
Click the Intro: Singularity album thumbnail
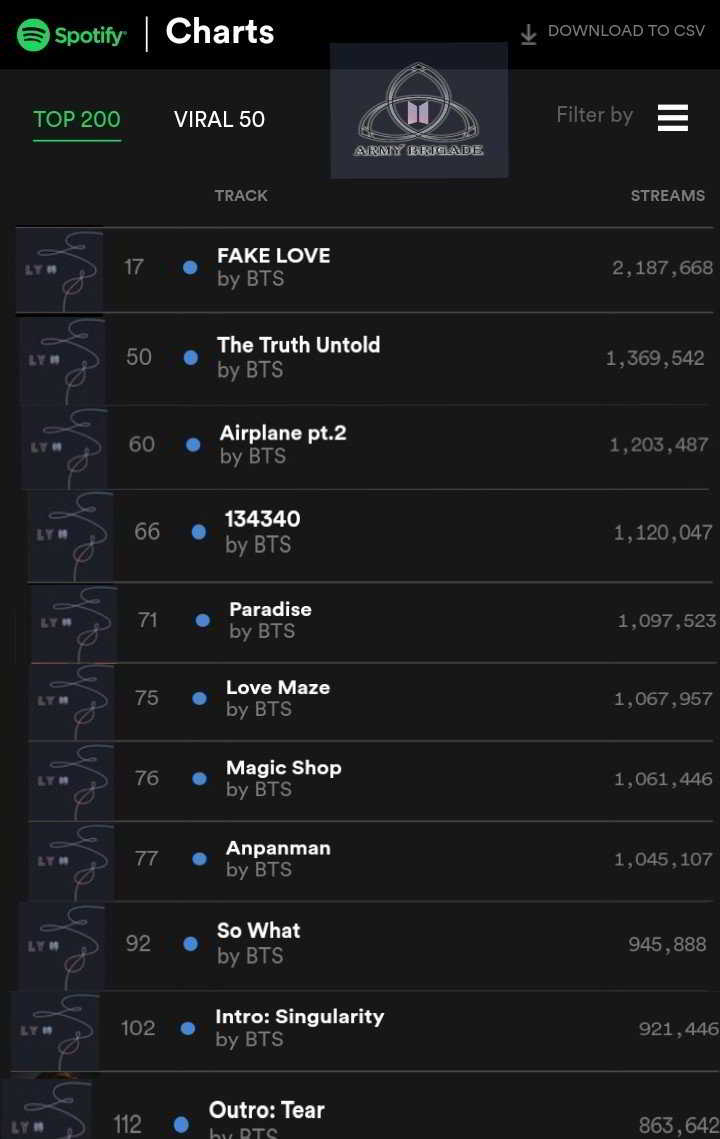[56, 1031]
